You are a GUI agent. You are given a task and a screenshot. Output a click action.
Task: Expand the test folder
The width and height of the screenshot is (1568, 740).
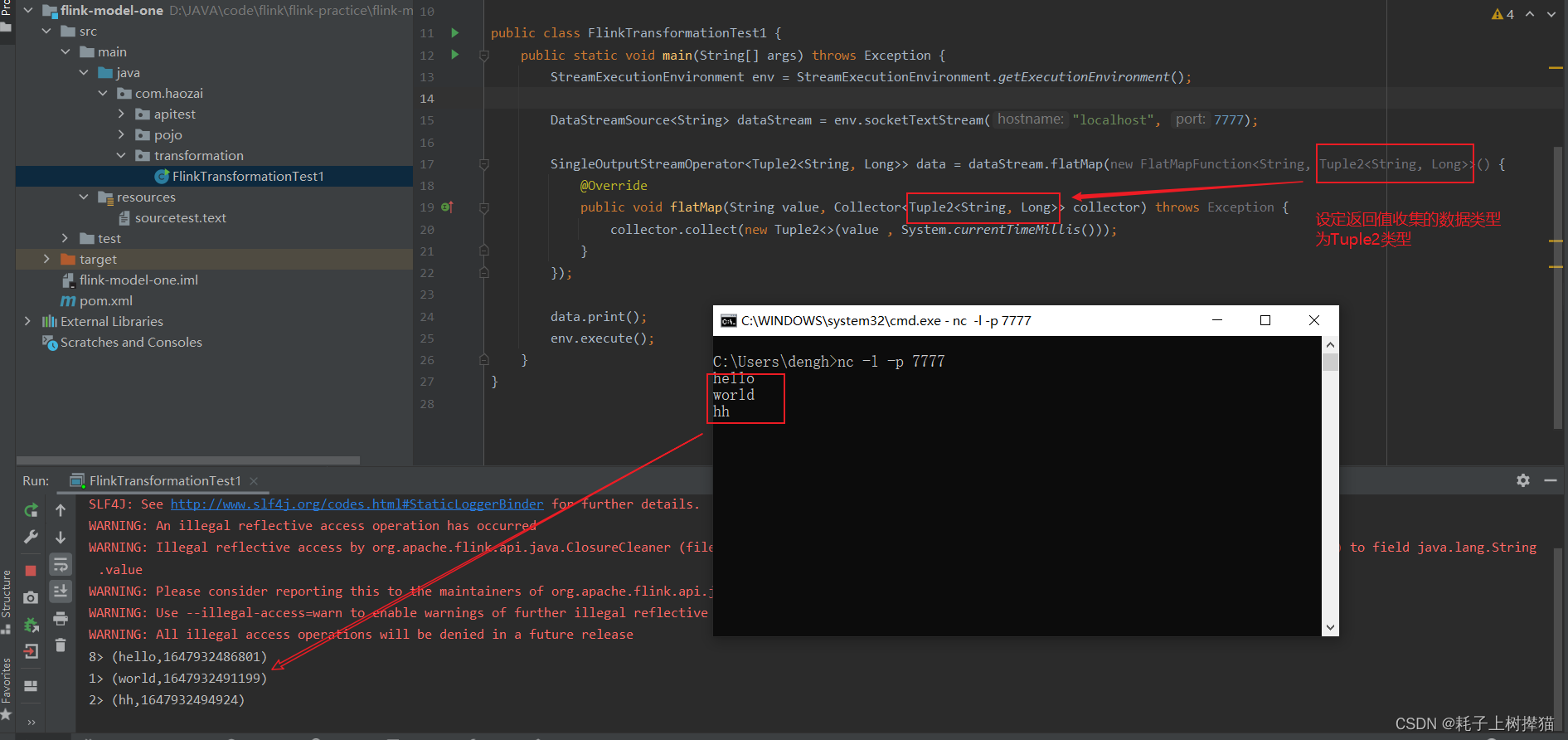[x=66, y=239]
